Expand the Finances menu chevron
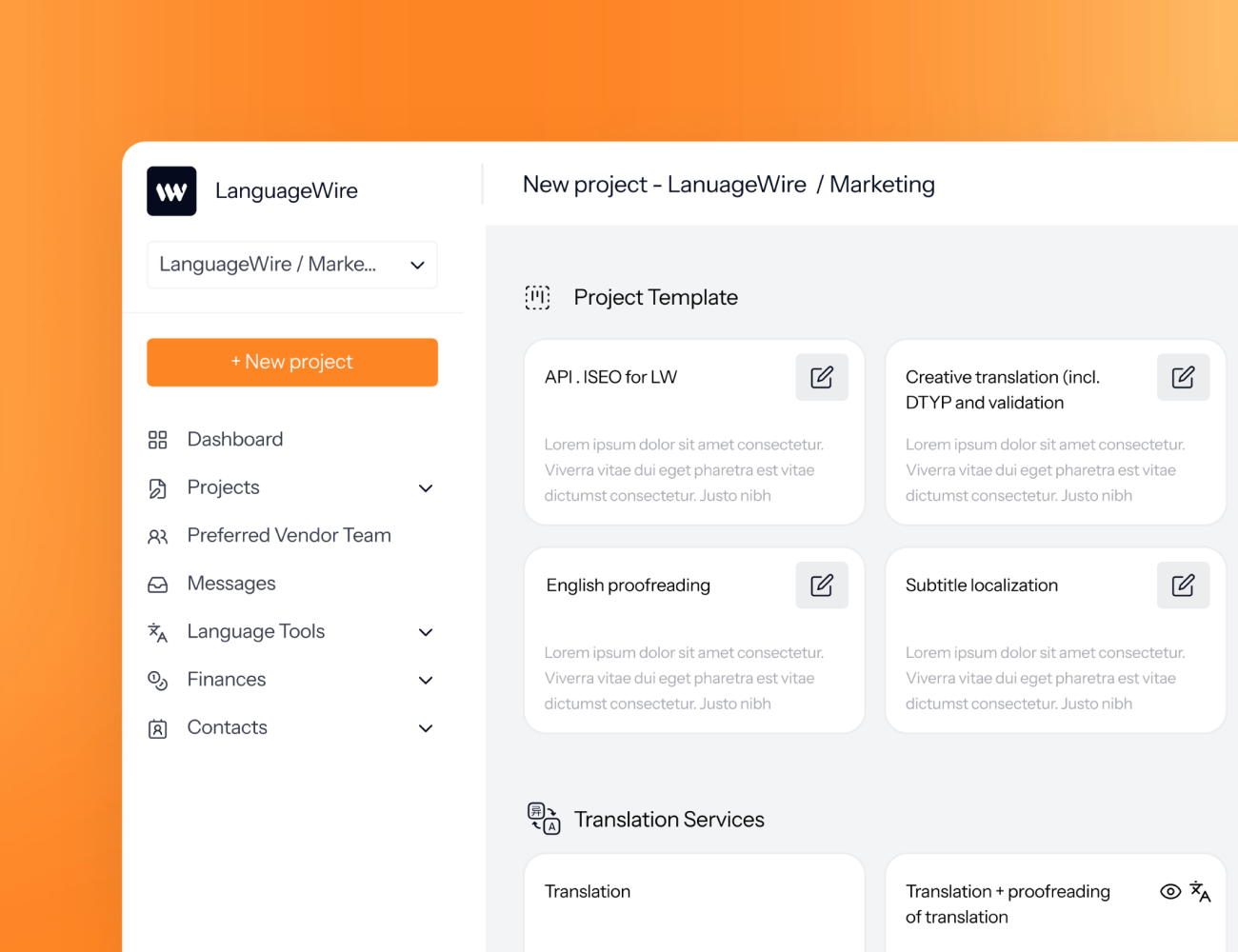 [426, 679]
